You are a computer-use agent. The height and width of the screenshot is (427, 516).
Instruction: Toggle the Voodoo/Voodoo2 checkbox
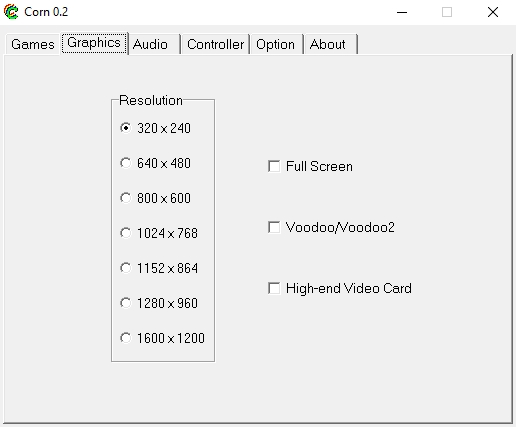click(331, 227)
